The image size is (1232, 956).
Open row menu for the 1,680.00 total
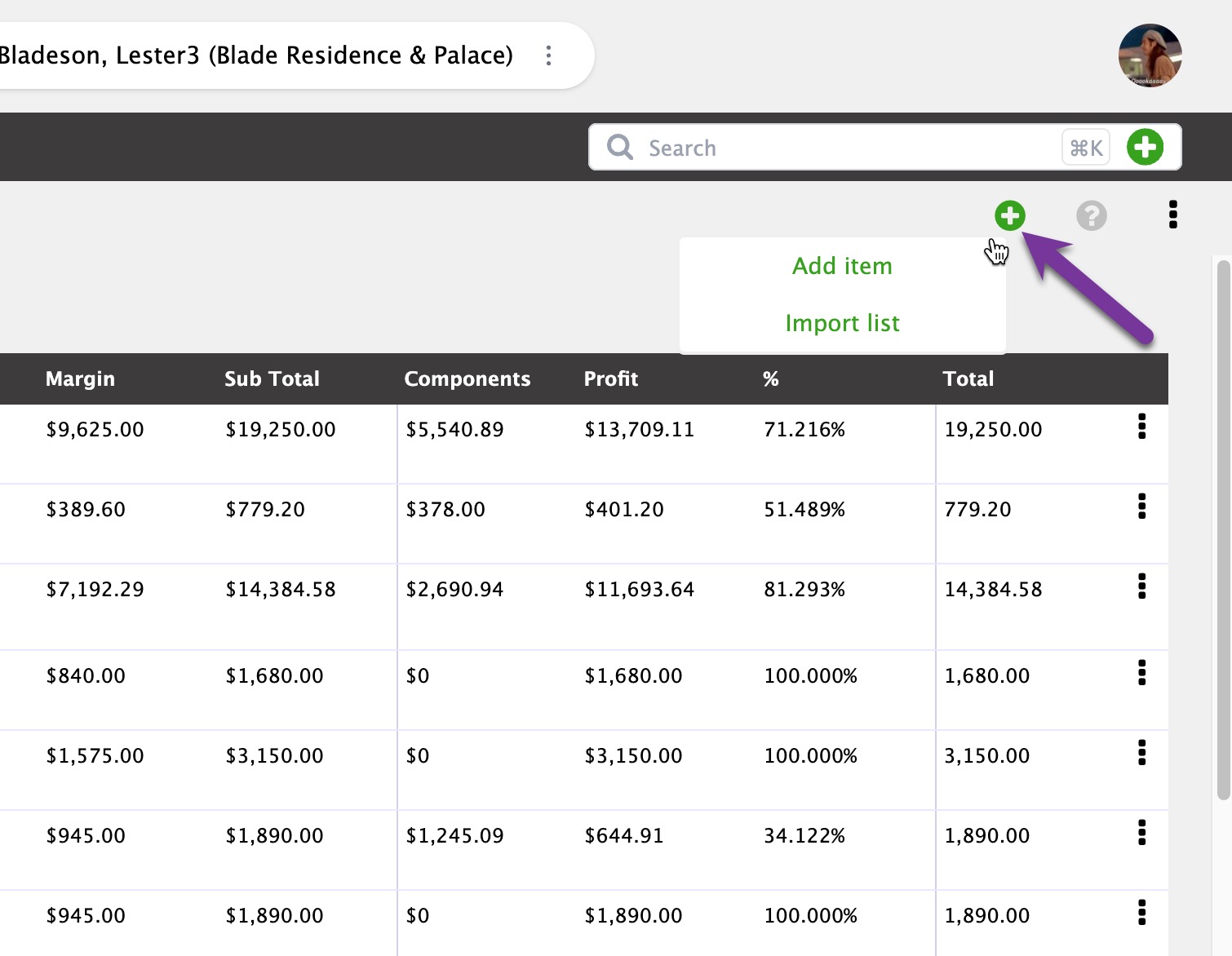[x=1141, y=673]
